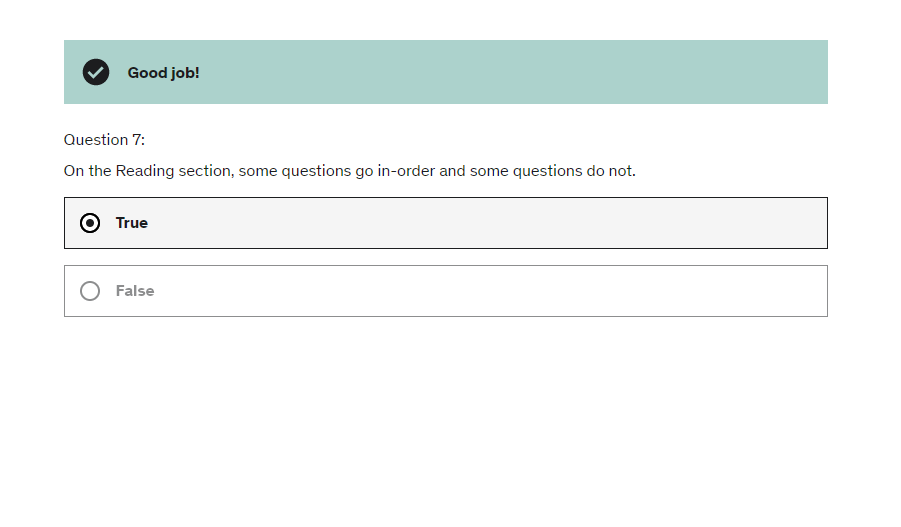Click the checkmark icon in the banner
This screenshot has height=527, width=901.
(96, 72)
